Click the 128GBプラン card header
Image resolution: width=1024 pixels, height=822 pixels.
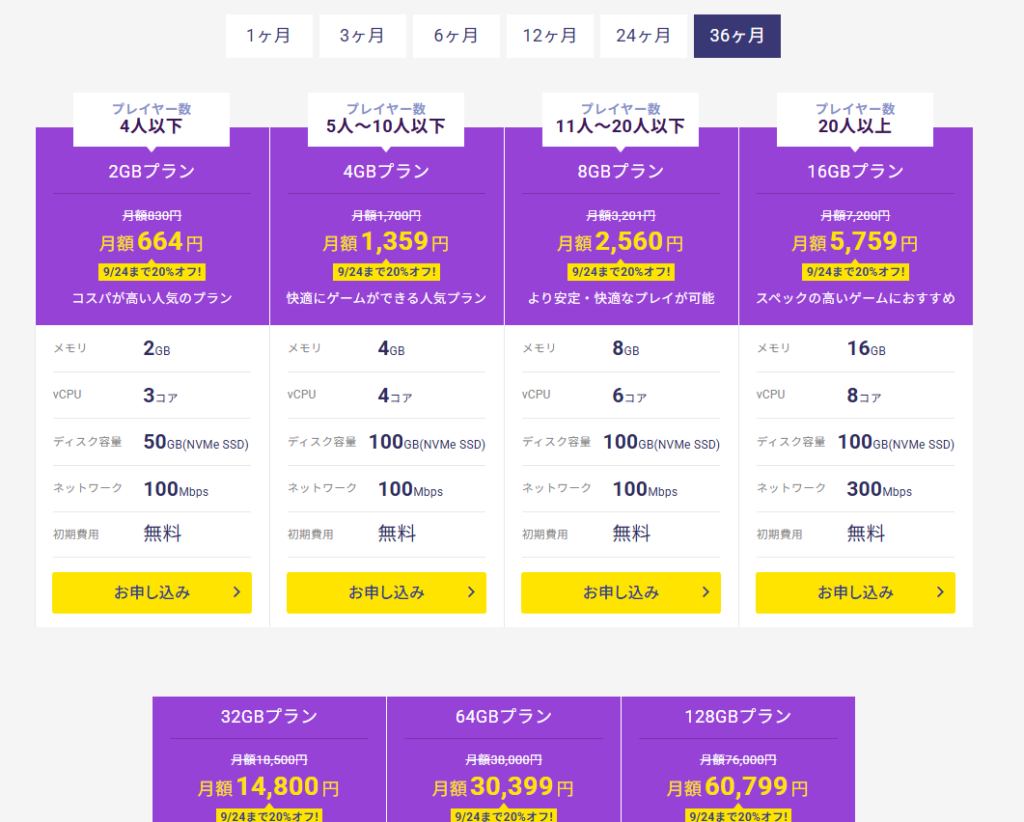point(738,716)
